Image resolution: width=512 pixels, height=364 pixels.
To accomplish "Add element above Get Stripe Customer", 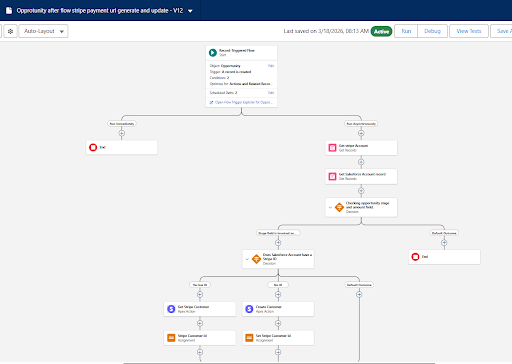I will [200, 295].
